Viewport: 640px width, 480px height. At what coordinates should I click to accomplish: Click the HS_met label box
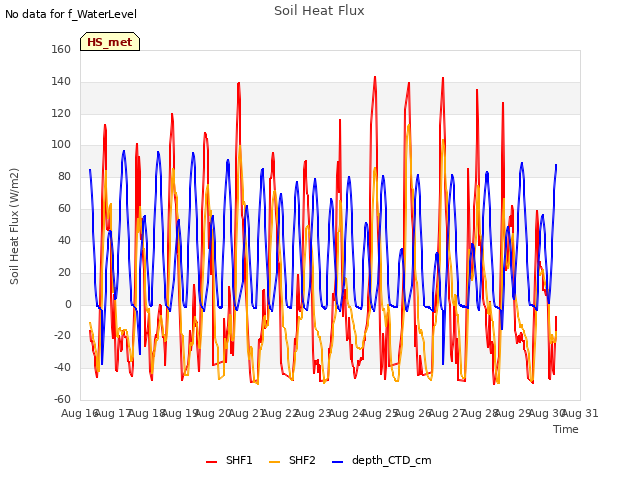click(110, 42)
